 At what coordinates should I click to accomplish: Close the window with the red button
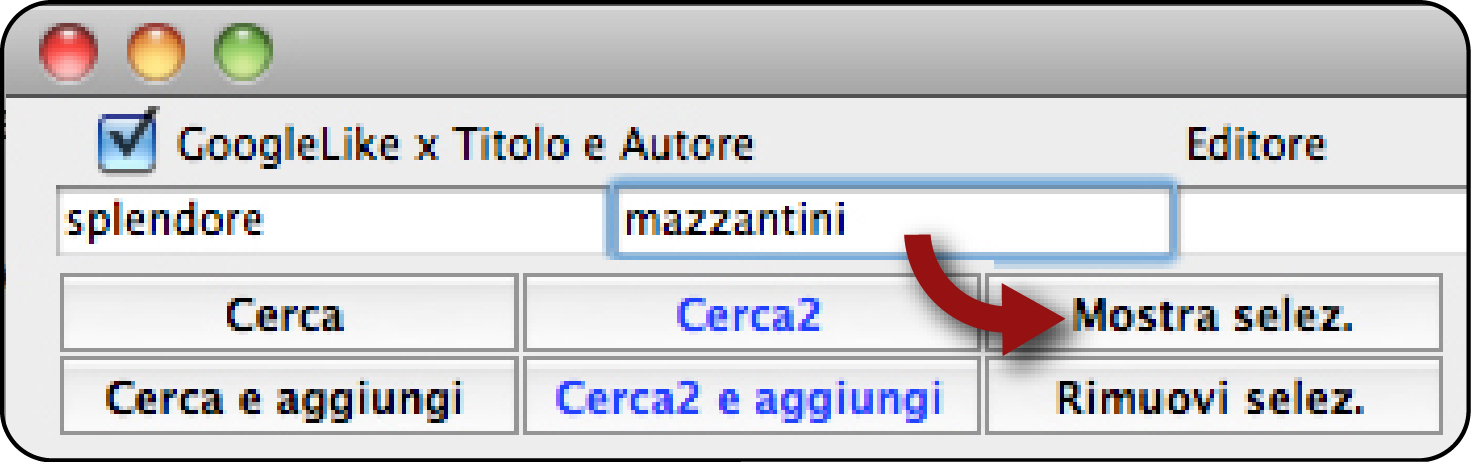point(68,52)
